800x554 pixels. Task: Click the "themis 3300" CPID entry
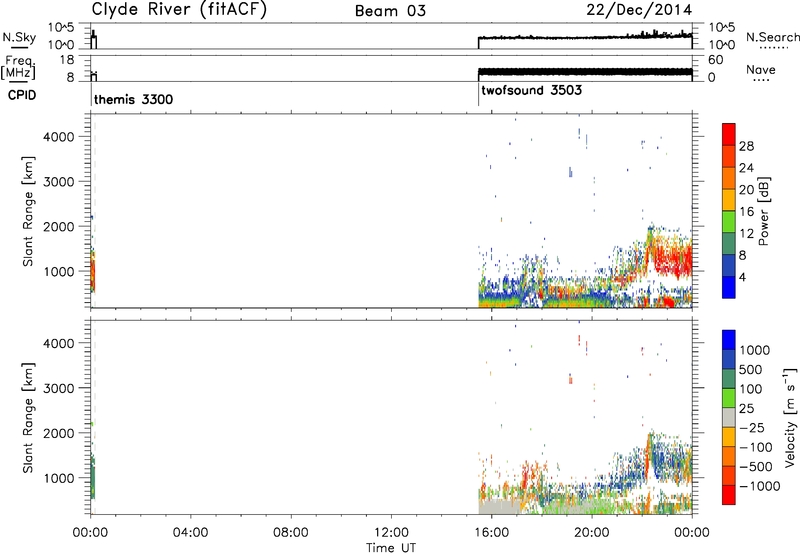tap(133, 99)
